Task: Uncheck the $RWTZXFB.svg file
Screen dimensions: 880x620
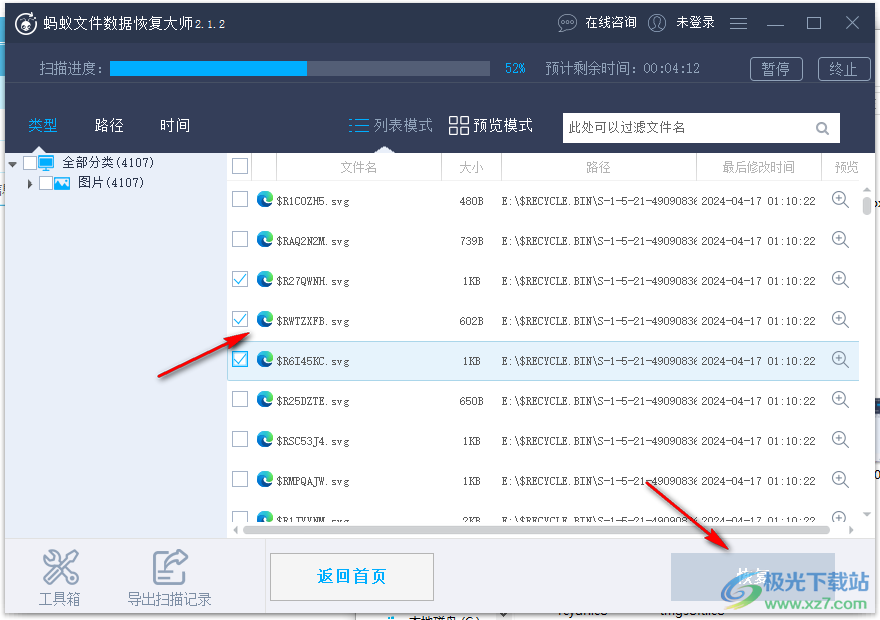Action: (240, 319)
